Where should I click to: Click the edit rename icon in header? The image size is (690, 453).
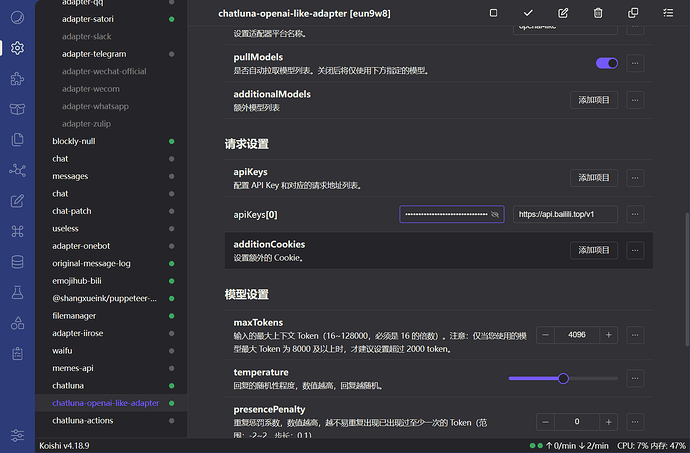[563, 13]
